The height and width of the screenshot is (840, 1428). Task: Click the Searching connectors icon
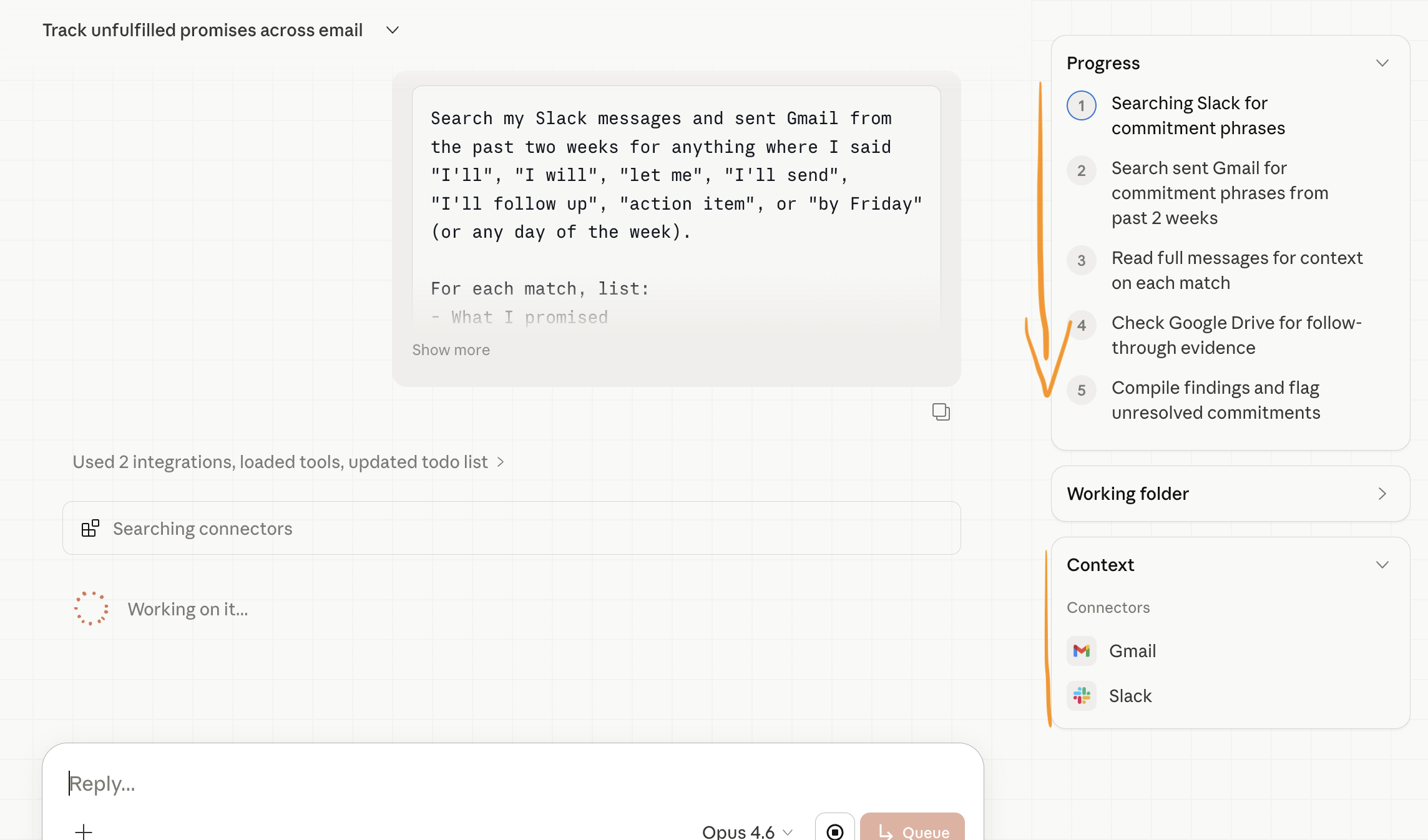coord(90,529)
